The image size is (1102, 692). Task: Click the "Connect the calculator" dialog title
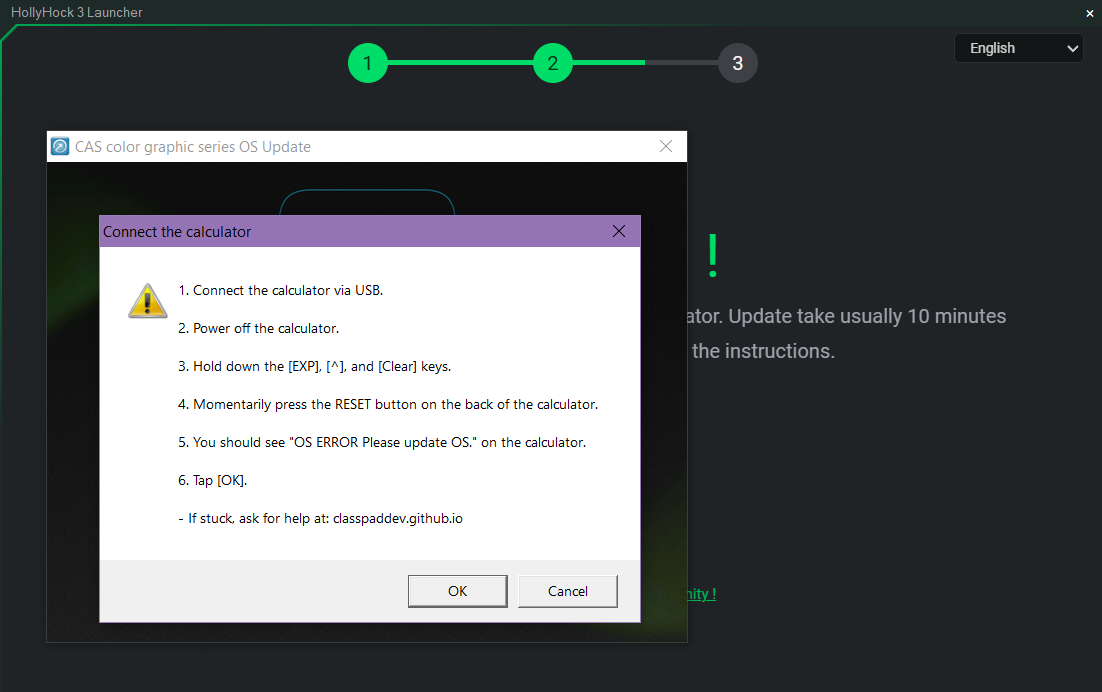(177, 232)
